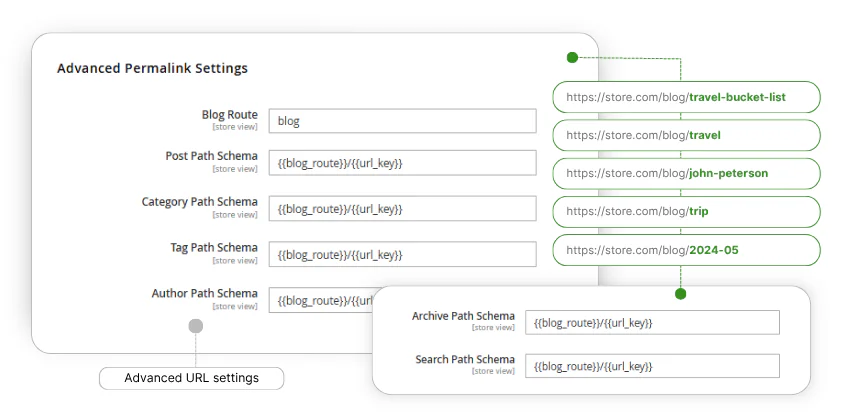Click the Archive Path Schema label
The width and height of the screenshot is (850, 420).
[463, 316]
